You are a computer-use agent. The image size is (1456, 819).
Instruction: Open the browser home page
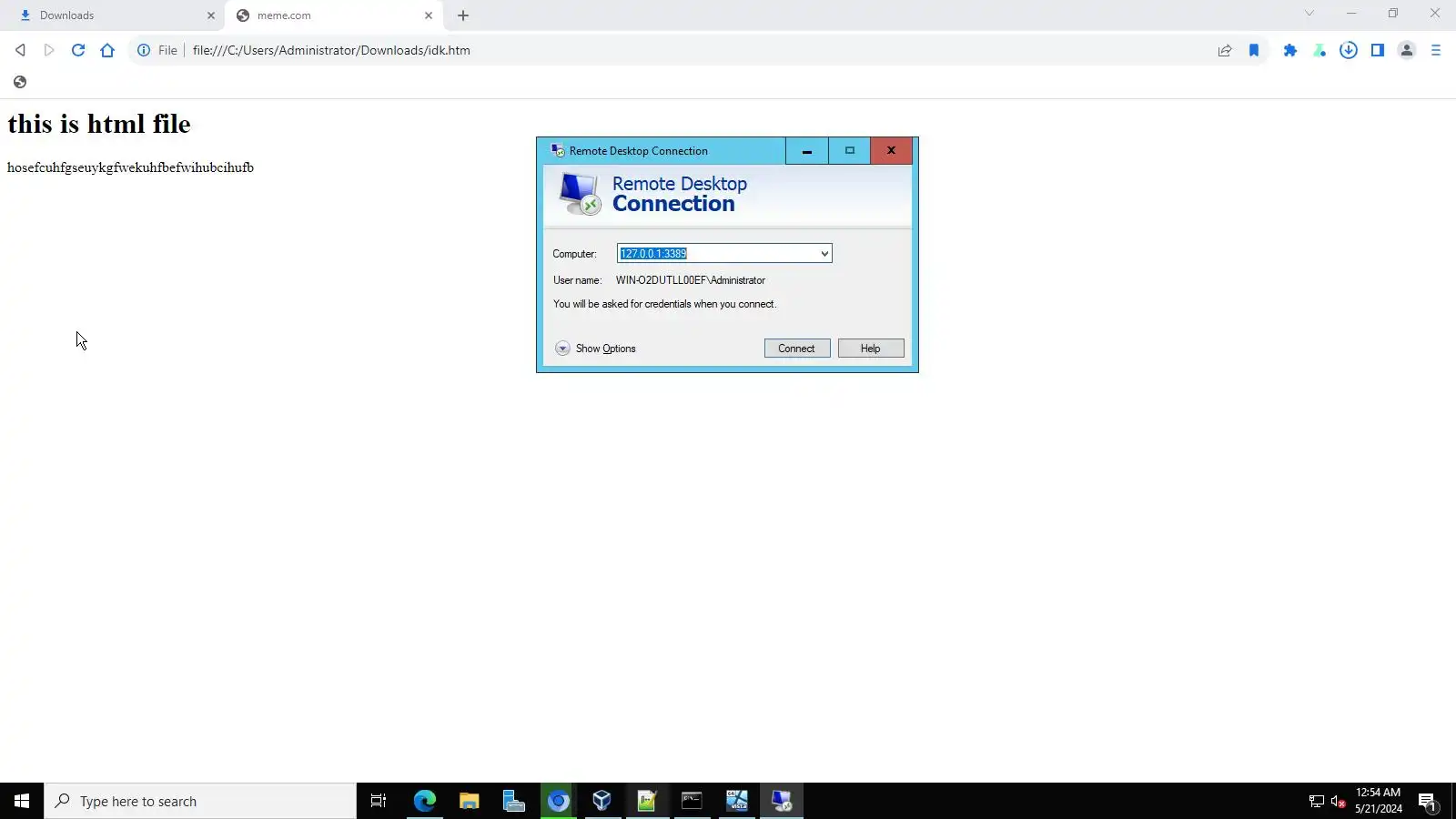pyautogui.click(x=107, y=50)
